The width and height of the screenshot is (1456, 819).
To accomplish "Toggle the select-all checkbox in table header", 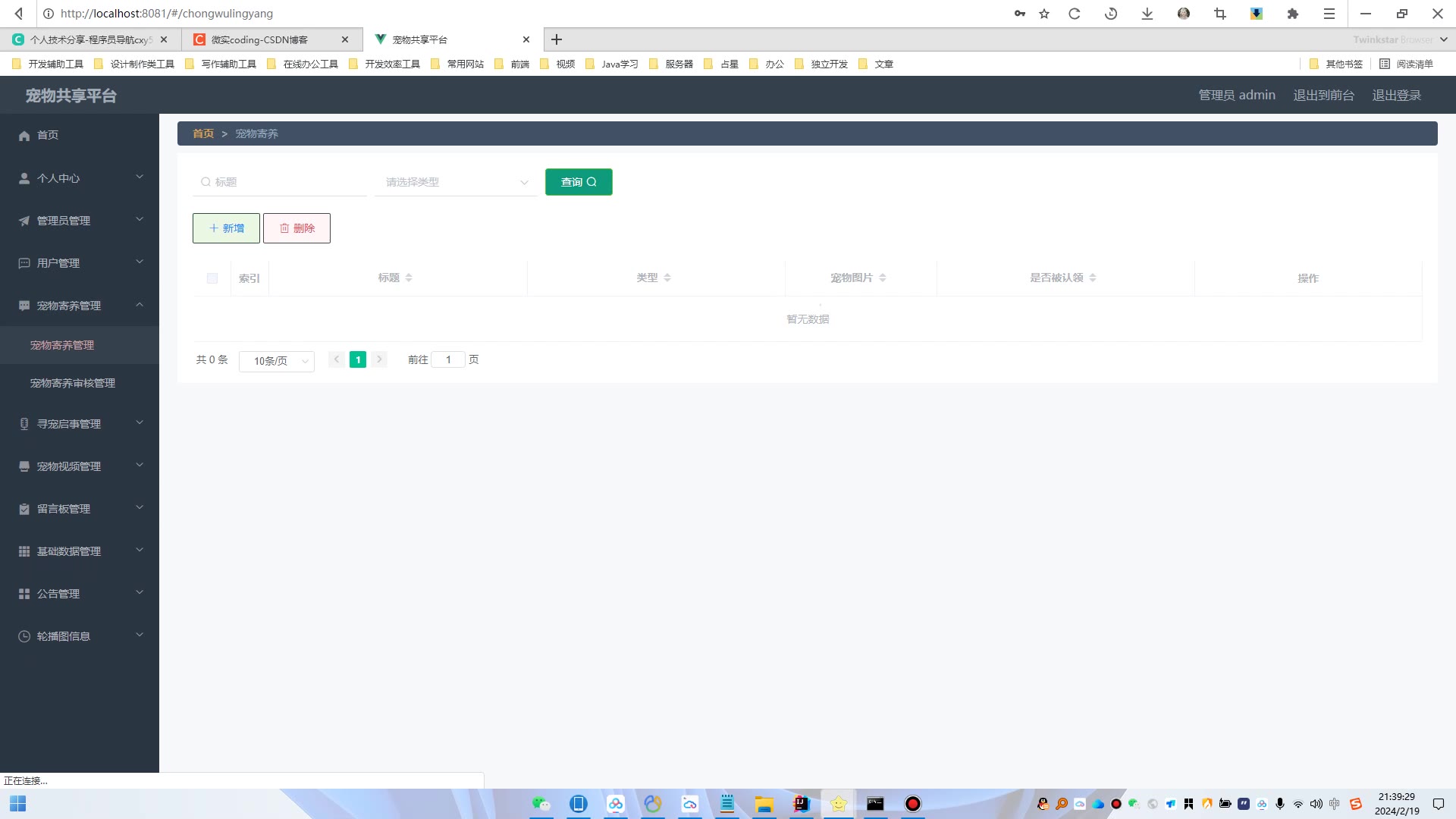I will point(212,278).
